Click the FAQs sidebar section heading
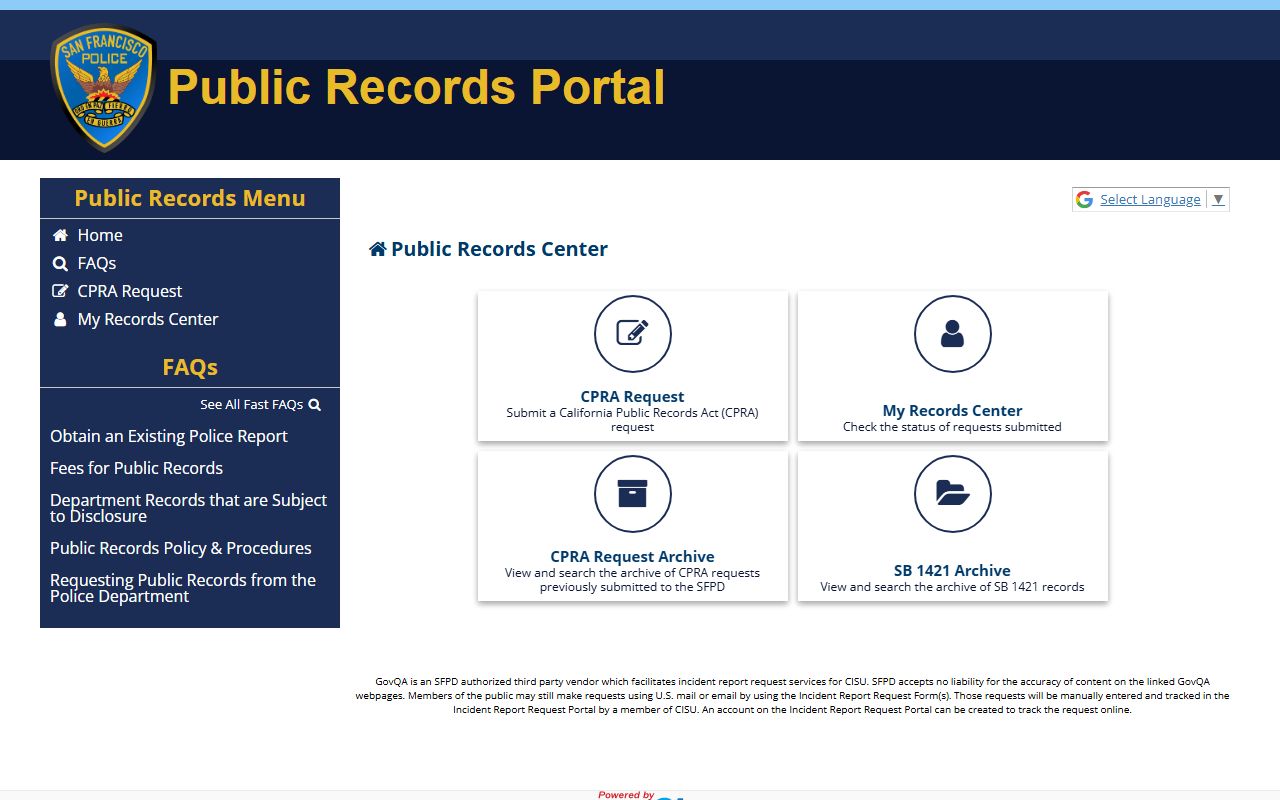Viewport: 1280px width, 800px height. point(190,367)
